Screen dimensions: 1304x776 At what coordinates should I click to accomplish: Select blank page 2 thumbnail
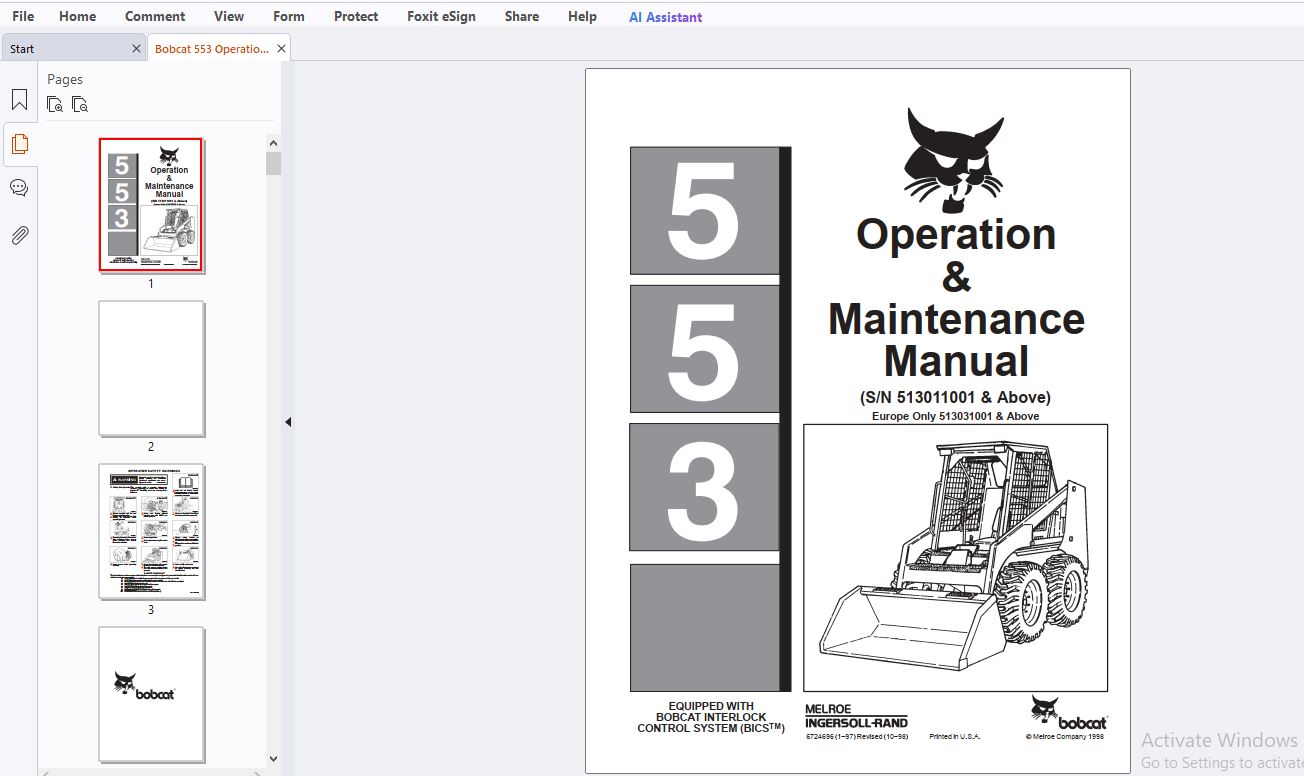151,369
